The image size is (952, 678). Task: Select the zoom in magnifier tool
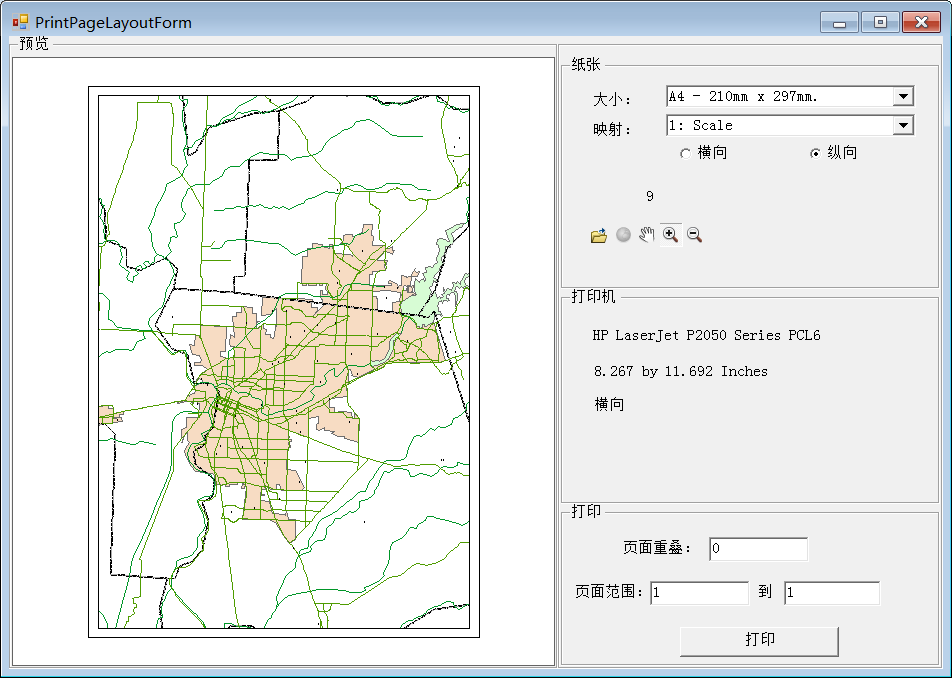670,235
